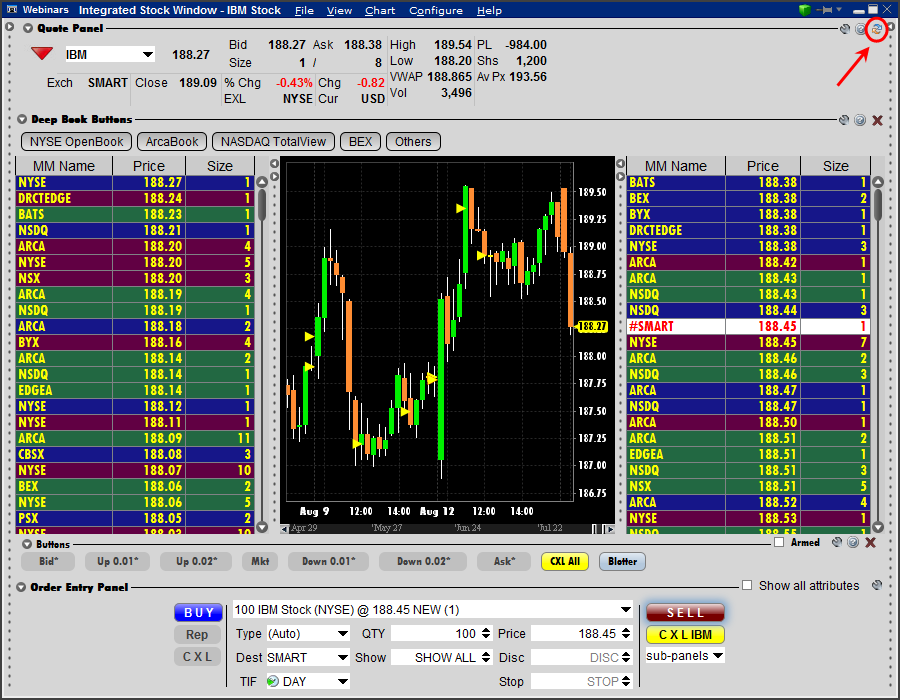Collapse the Quote Panel section

coord(28,28)
